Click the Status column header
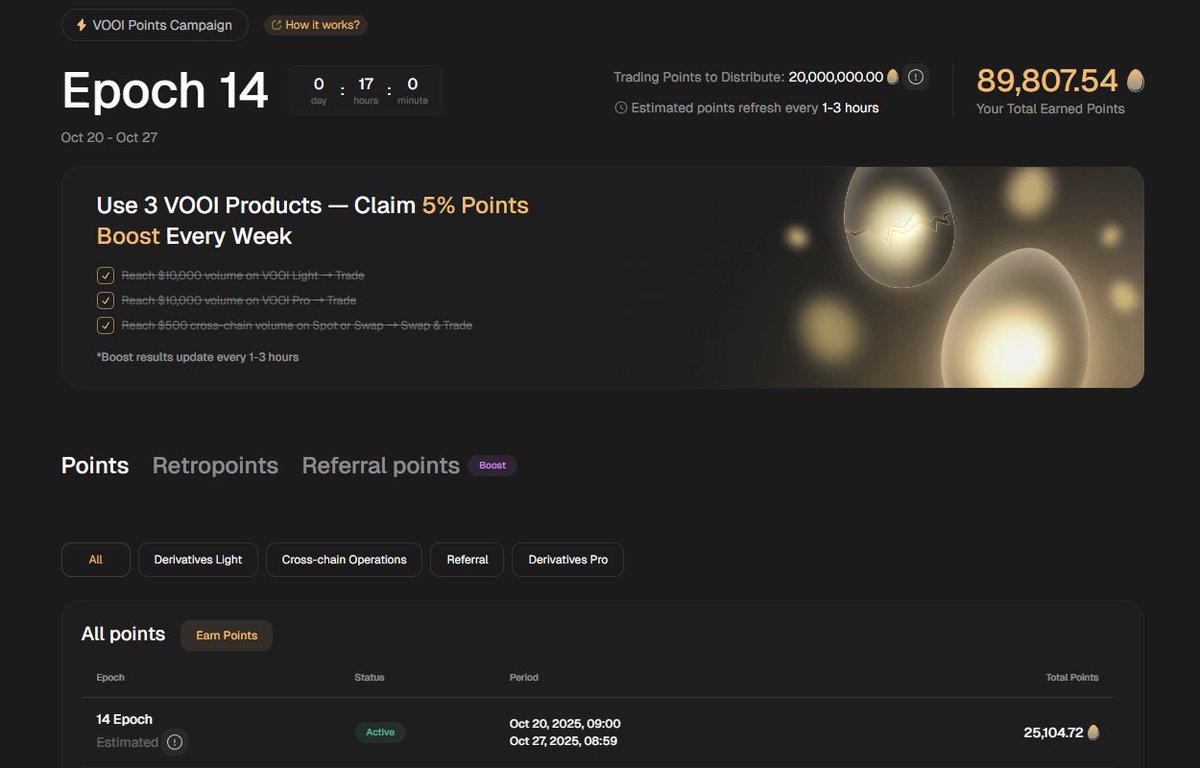1200x768 pixels. point(369,677)
